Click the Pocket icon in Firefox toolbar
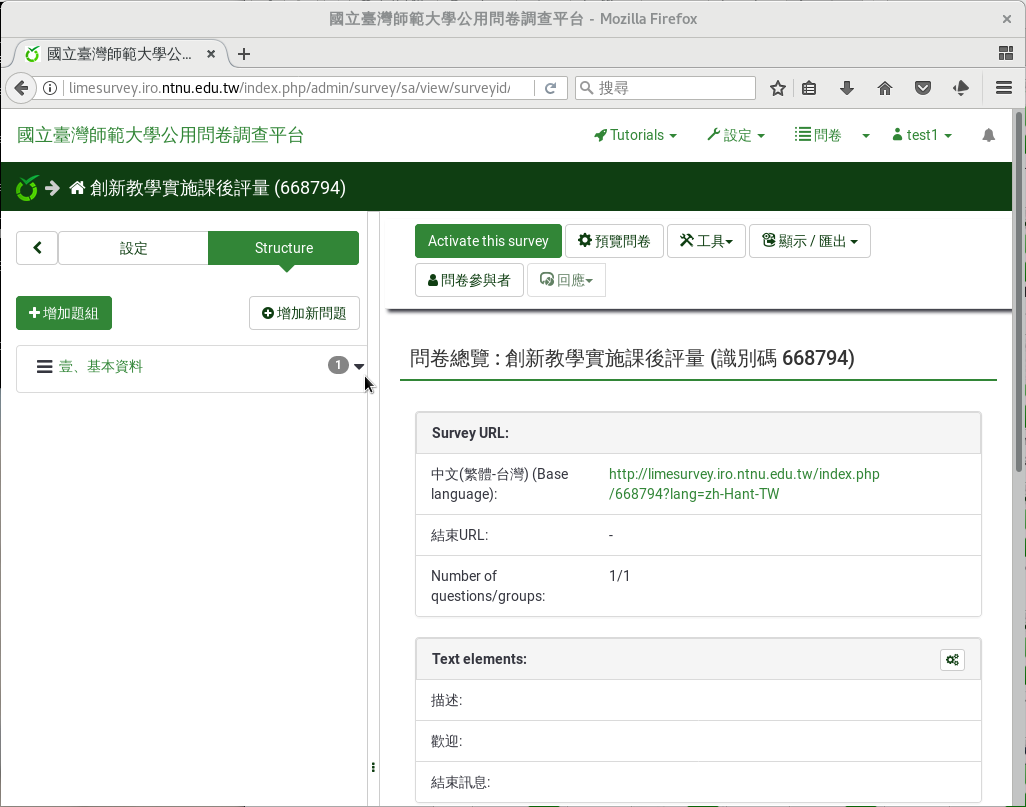 (x=923, y=88)
